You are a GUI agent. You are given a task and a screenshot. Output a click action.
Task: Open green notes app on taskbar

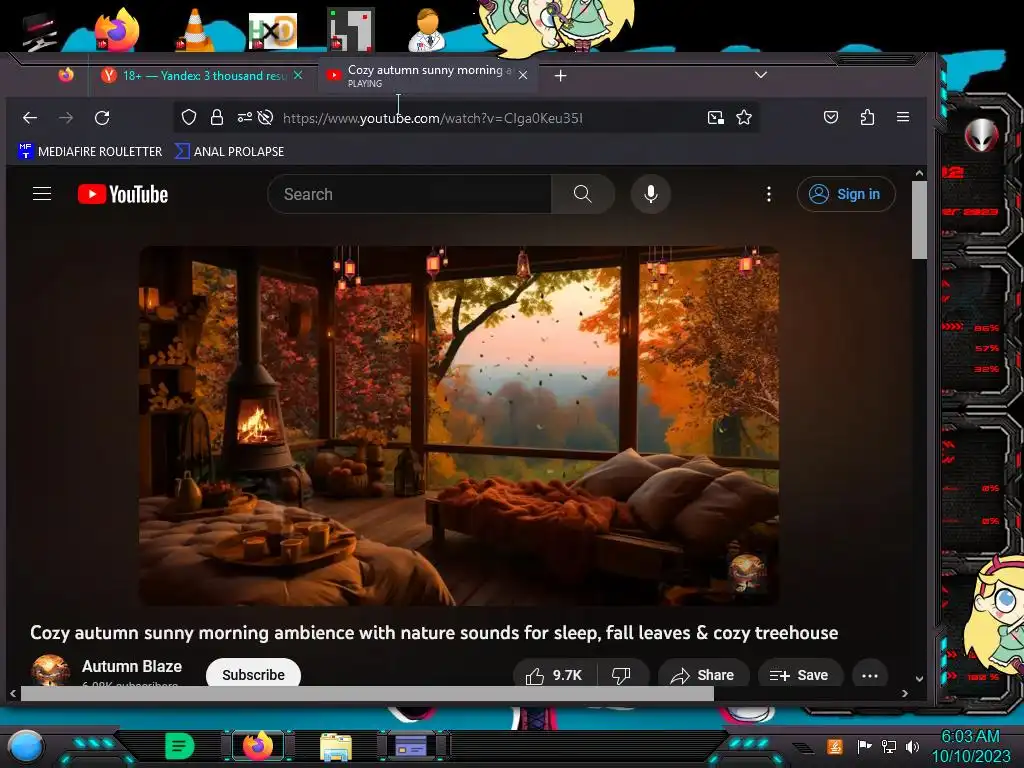(x=180, y=746)
